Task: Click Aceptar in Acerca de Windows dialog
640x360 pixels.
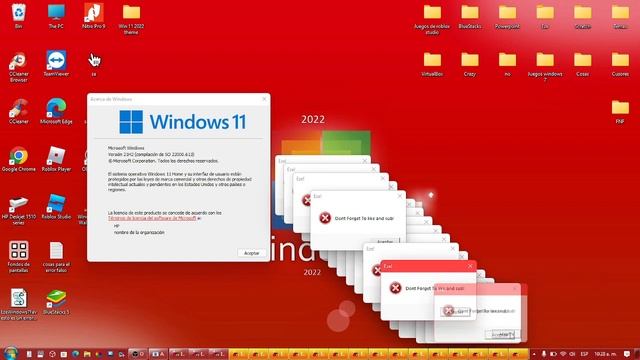Action: (251, 253)
